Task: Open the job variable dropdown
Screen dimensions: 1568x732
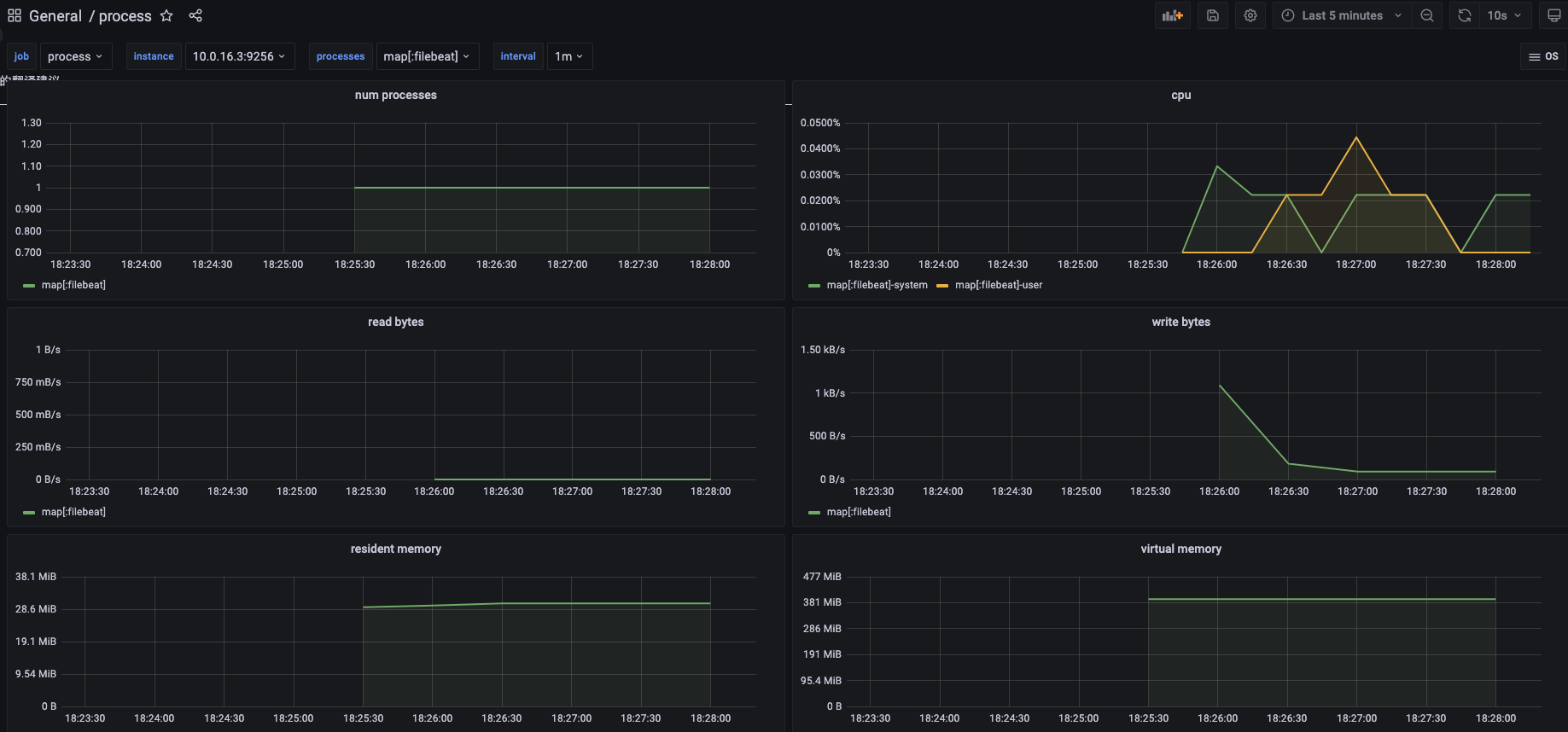Action: (x=75, y=56)
